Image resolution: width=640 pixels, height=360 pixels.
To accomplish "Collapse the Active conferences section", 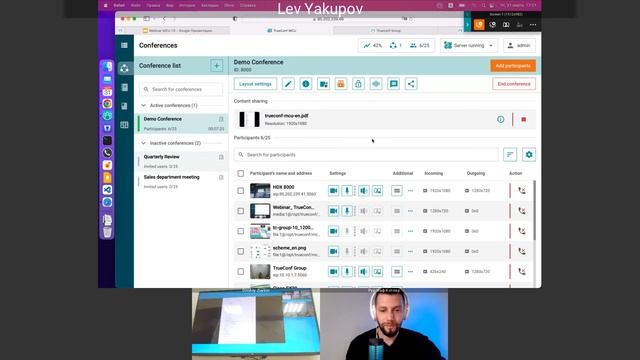I will pyautogui.click(x=143, y=106).
